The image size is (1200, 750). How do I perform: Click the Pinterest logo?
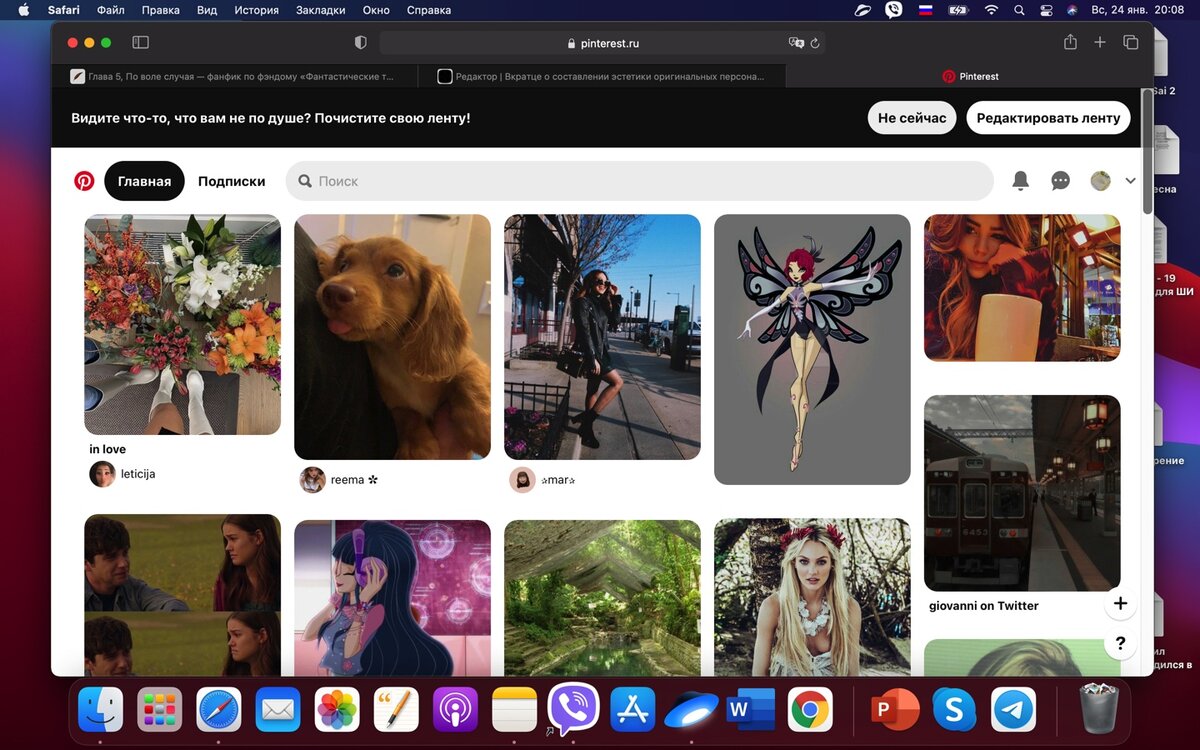click(84, 181)
